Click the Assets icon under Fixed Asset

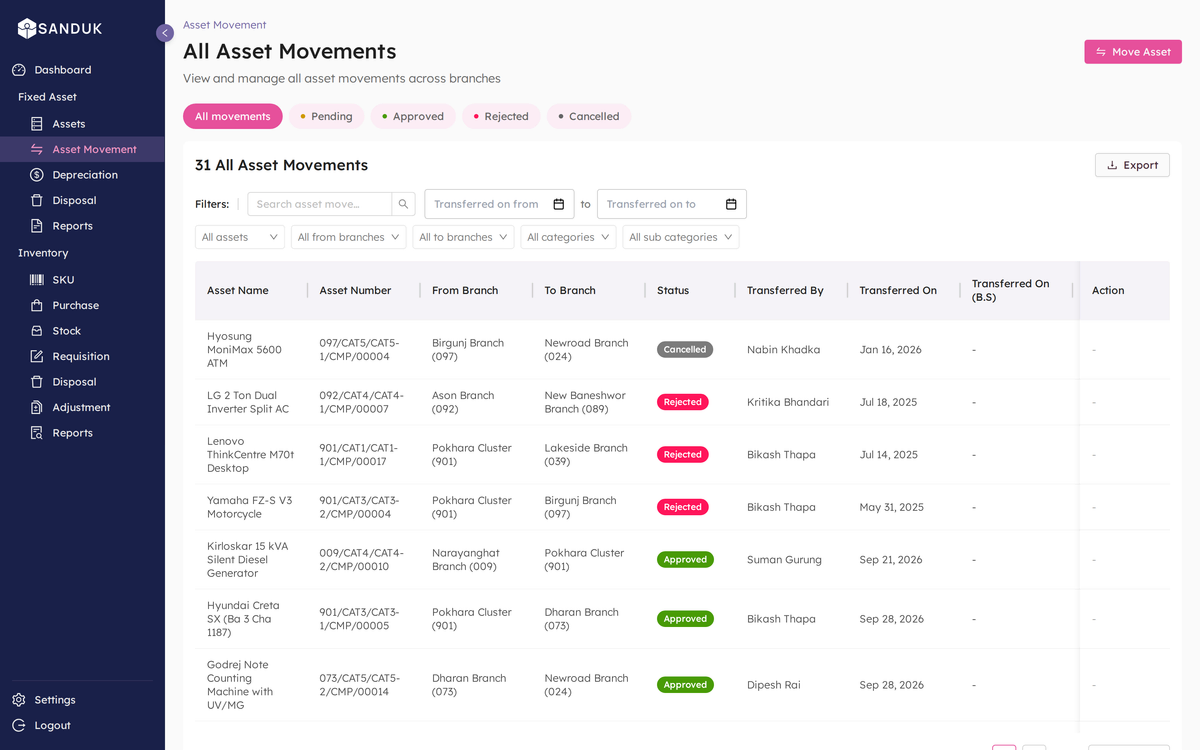point(37,124)
